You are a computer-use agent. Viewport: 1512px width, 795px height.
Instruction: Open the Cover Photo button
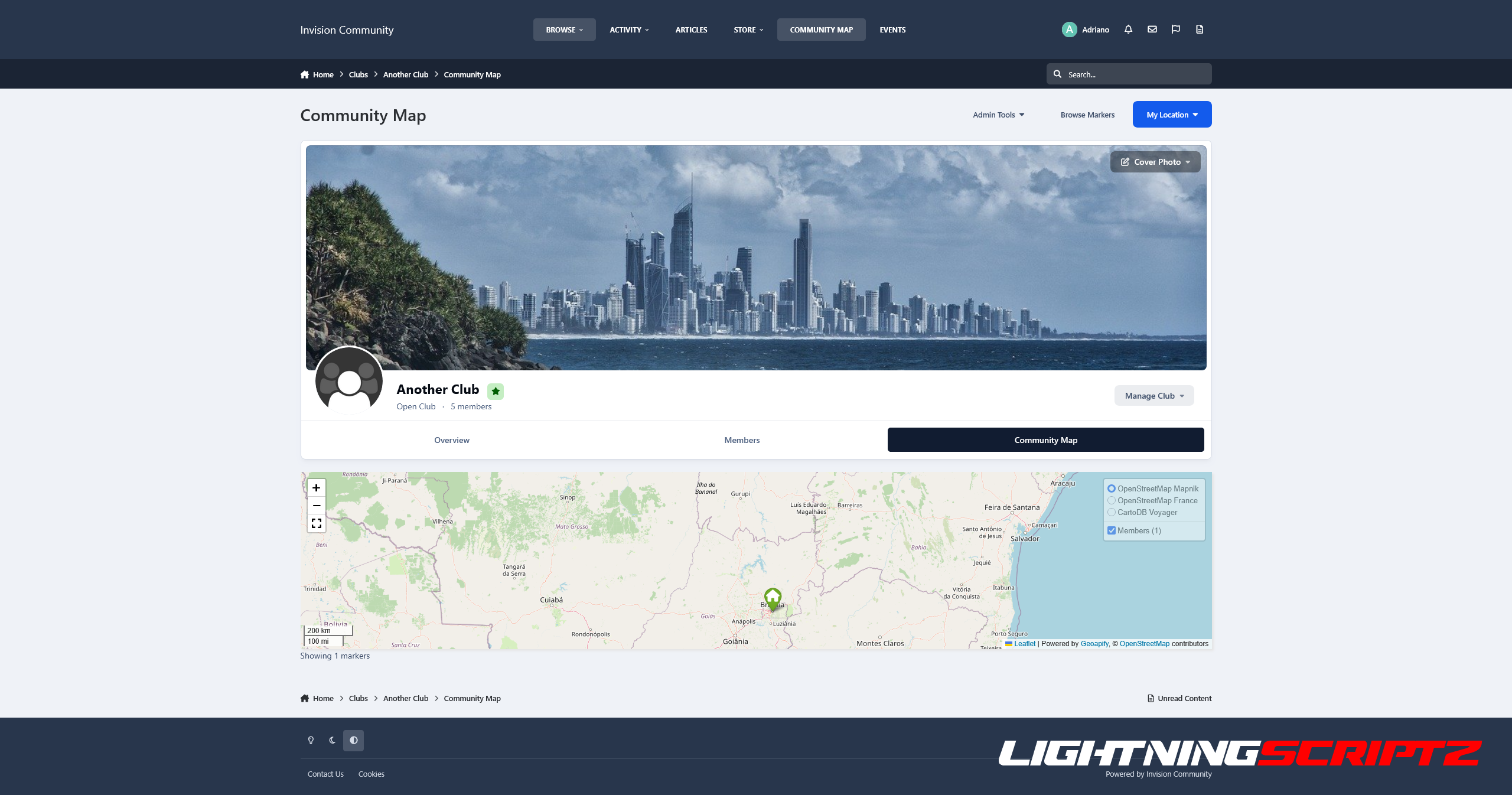point(1155,162)
